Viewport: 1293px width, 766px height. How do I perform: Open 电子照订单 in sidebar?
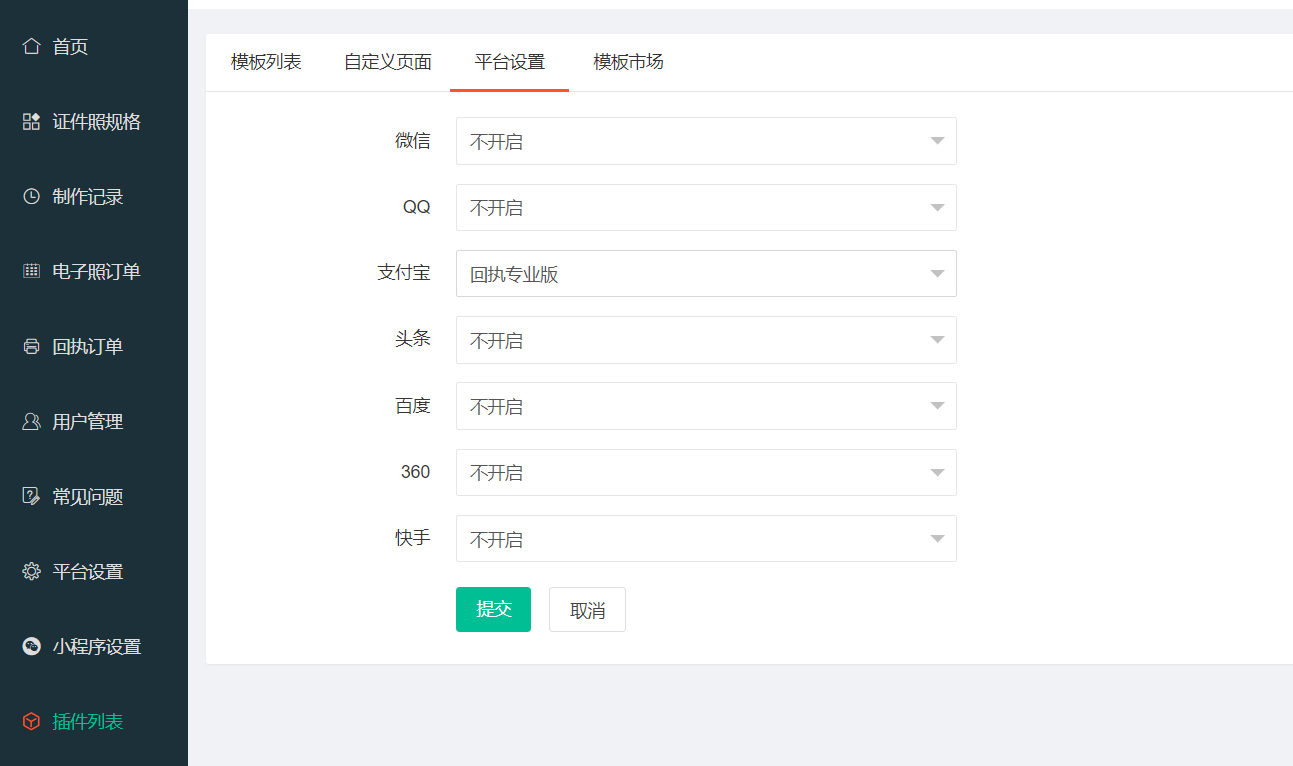[x=94, y=271]
